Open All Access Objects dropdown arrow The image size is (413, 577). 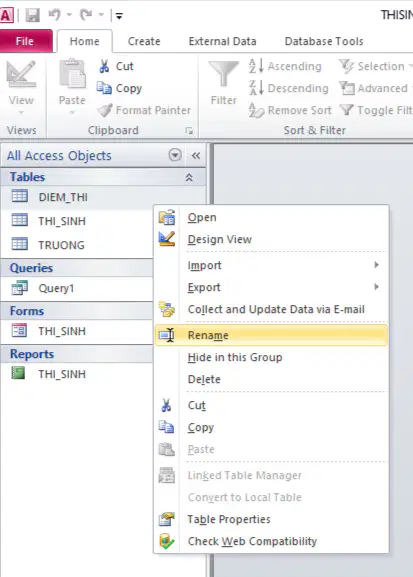pyautogui.click(x=175, y=155)
